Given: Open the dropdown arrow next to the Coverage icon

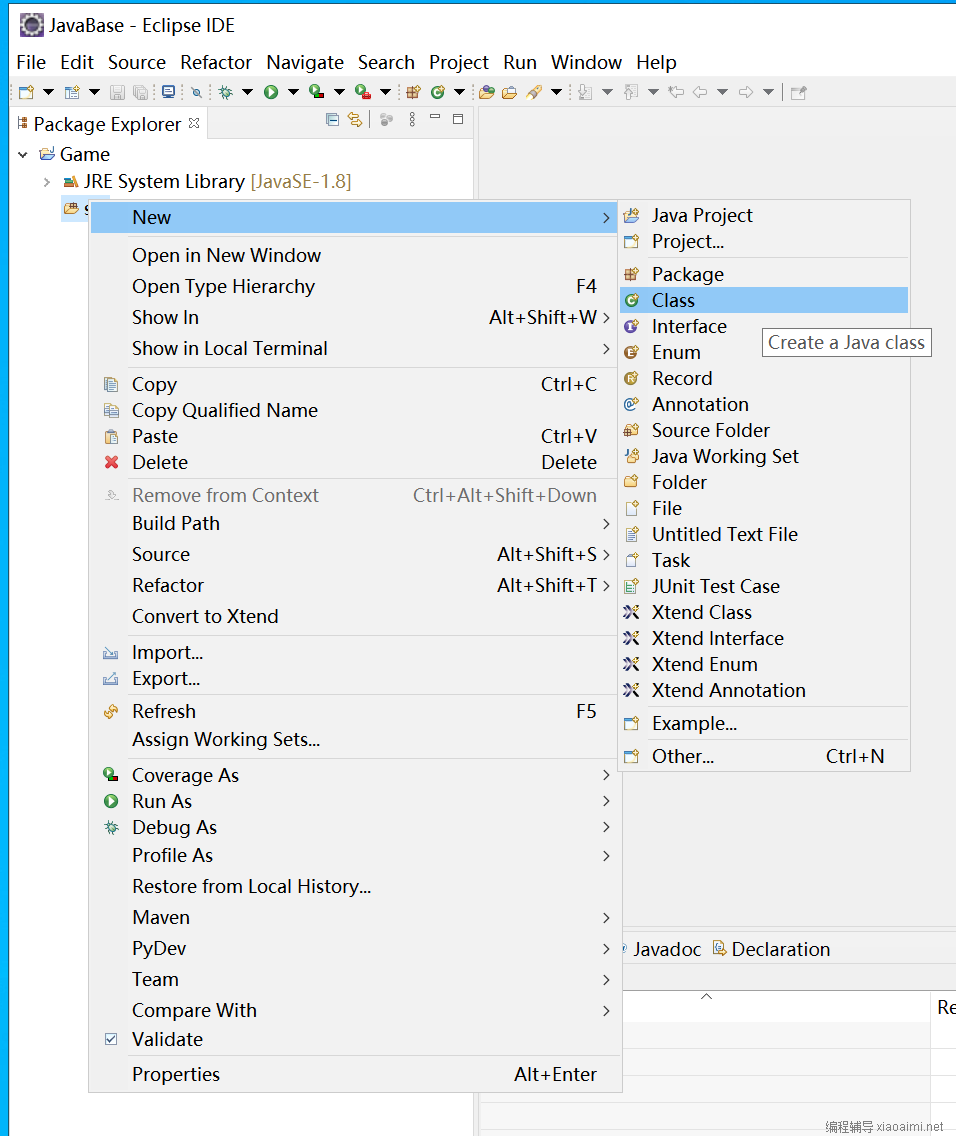Looking at the screenshot, I should pyautogui.click(x=339, y=92).
